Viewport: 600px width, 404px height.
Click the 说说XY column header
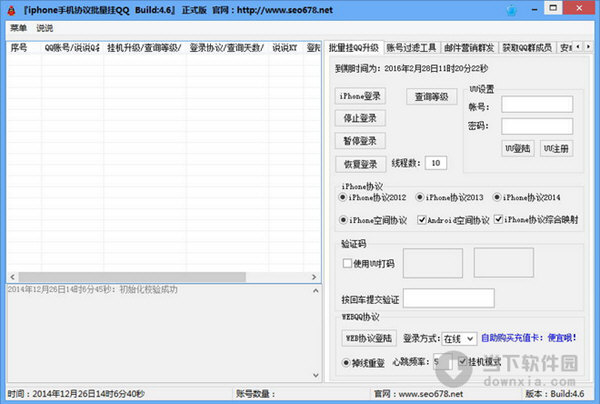[285, 48]
